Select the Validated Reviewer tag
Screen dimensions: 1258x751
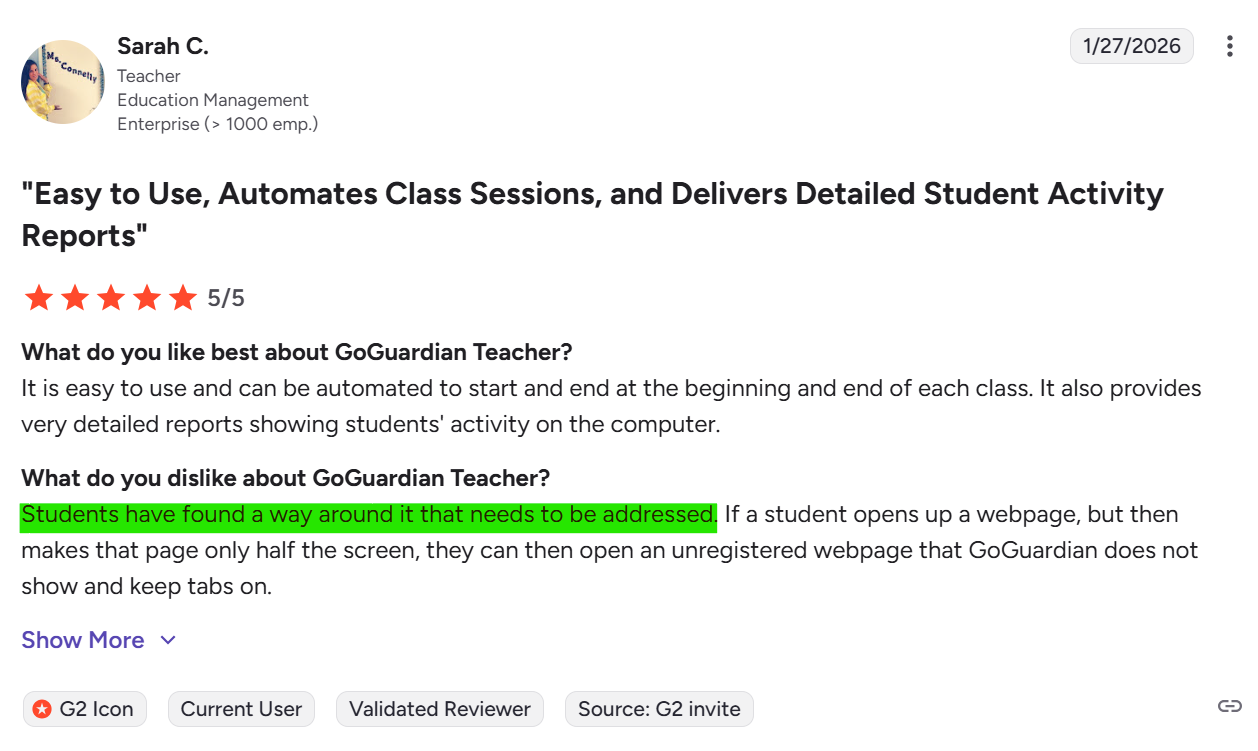coord(440,709)
